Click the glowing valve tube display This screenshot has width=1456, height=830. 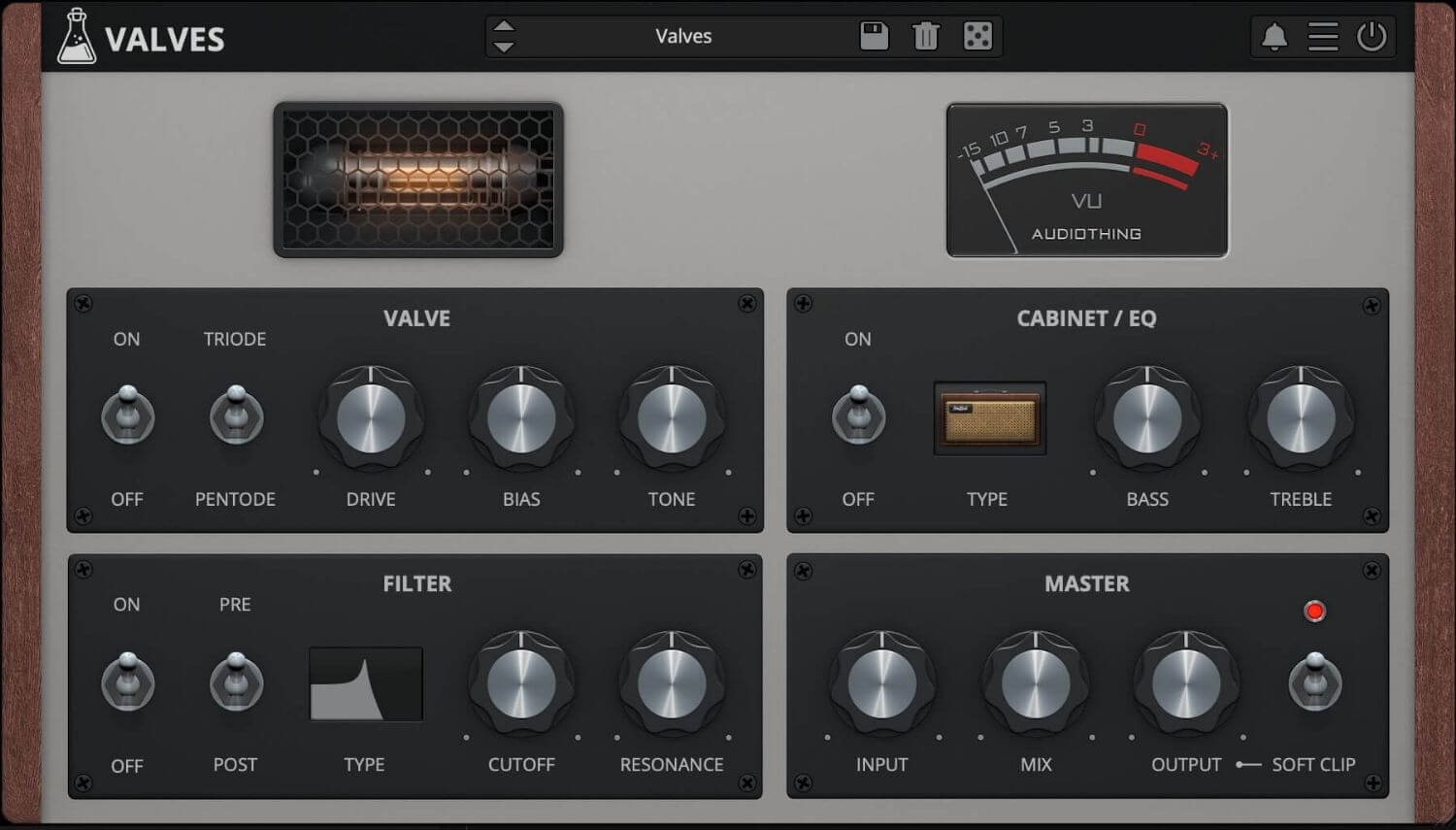[418, 180]
